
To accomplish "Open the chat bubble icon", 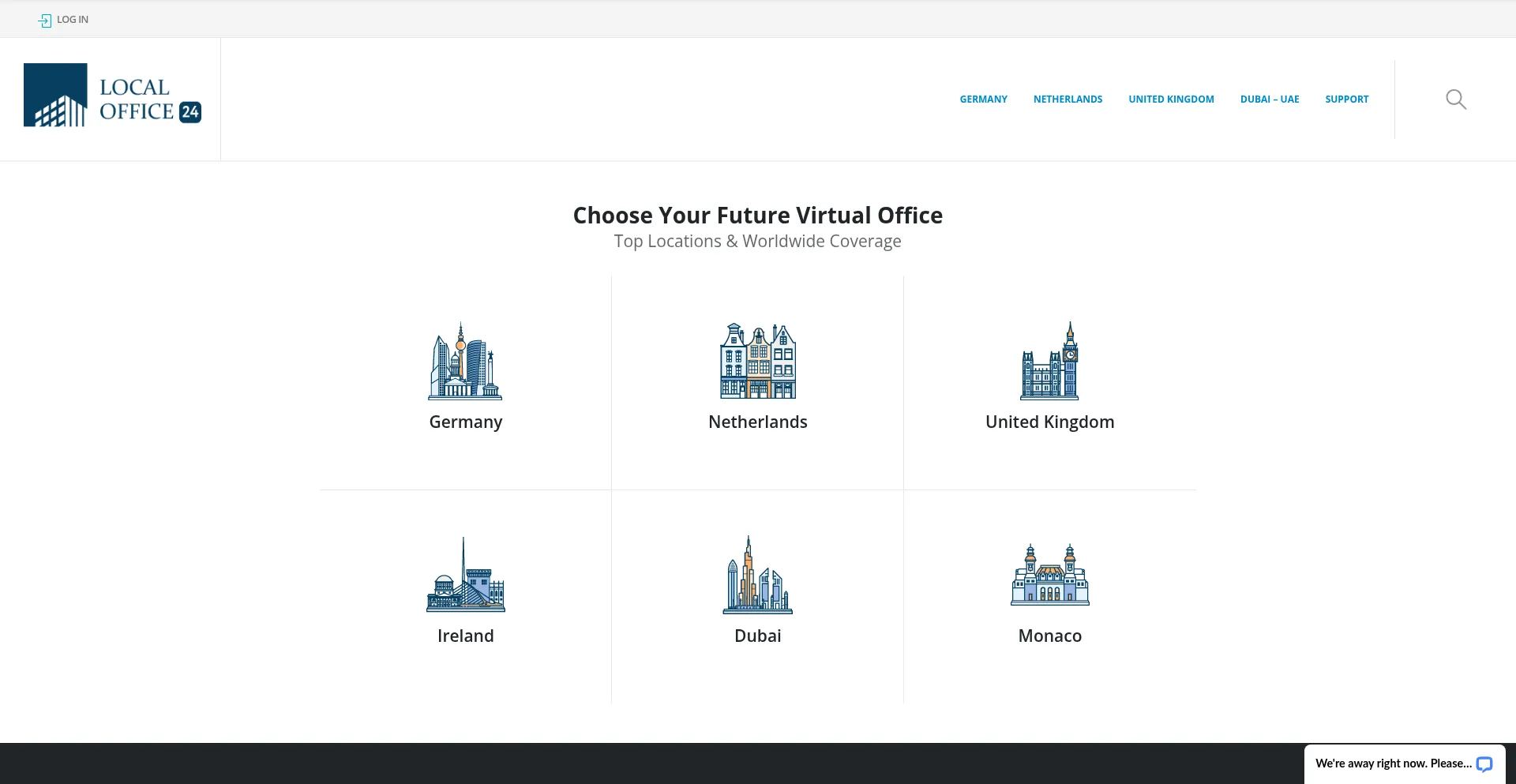I will pos(1484,763).
